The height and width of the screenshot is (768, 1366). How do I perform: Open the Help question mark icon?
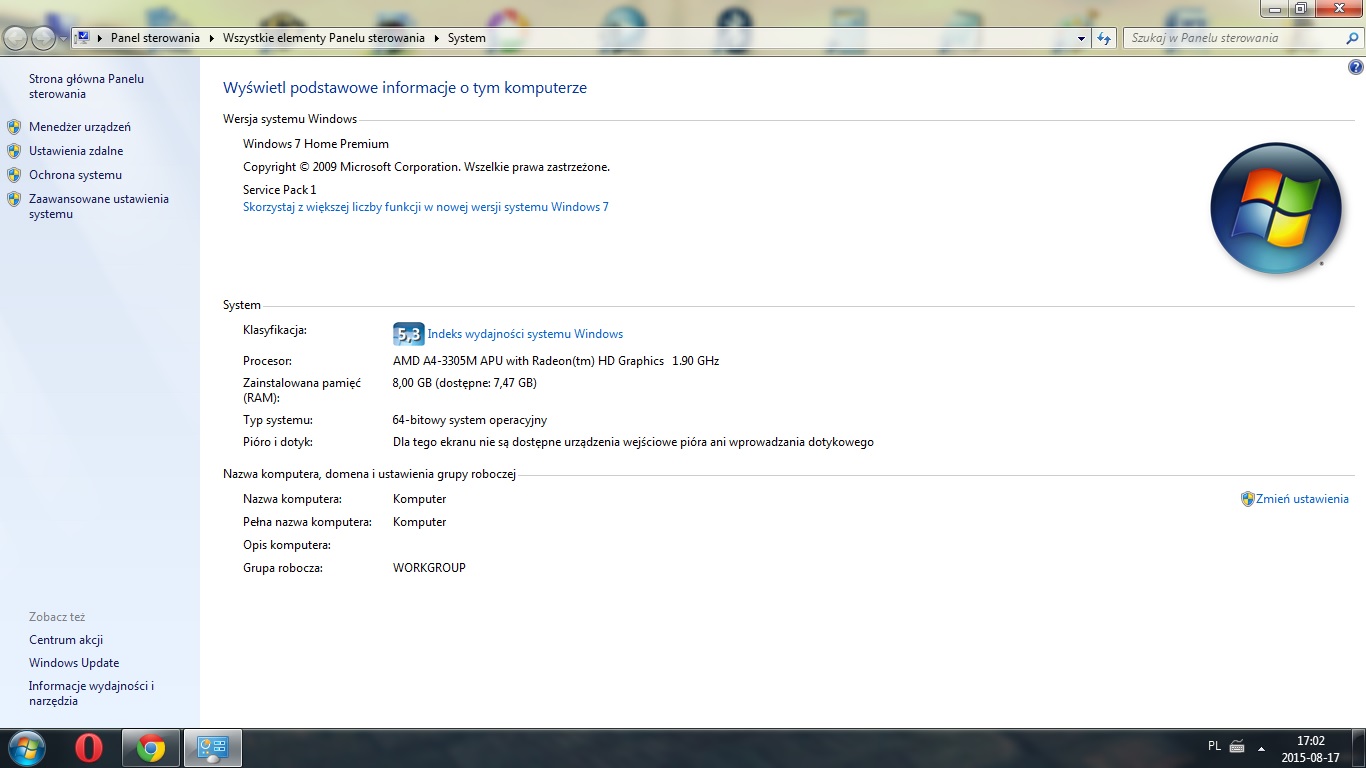pos(1356,68)
